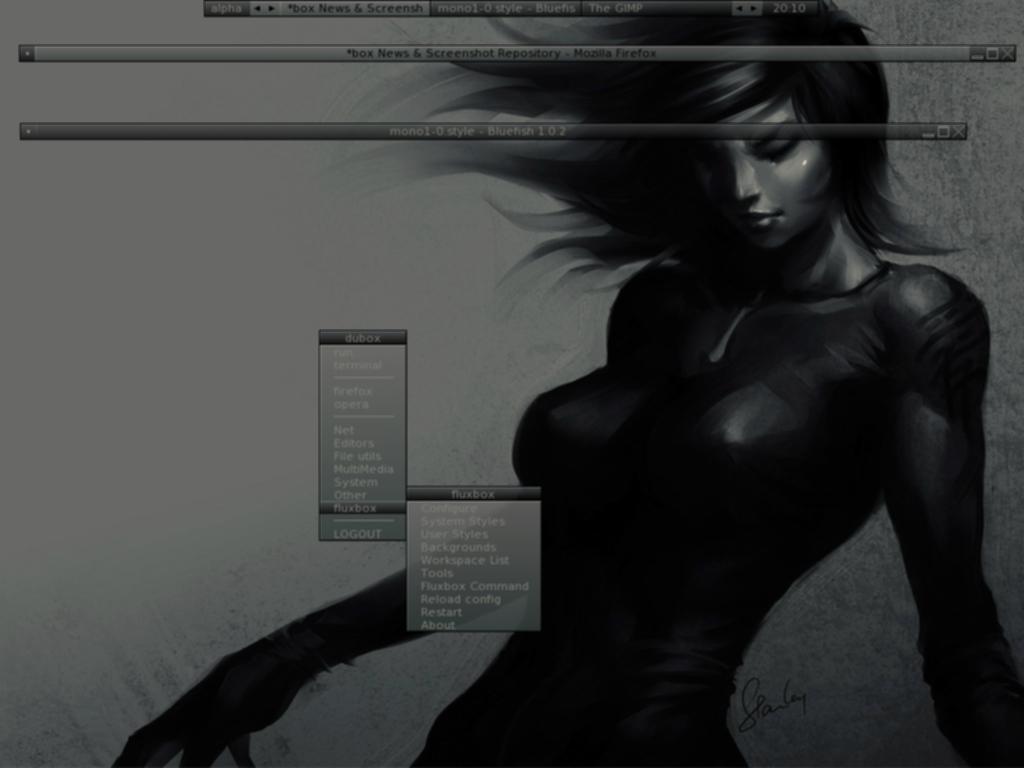1024x768 pixels.
Task: Click stick button on the Firefox titlebar
Action: coord(27,54)
